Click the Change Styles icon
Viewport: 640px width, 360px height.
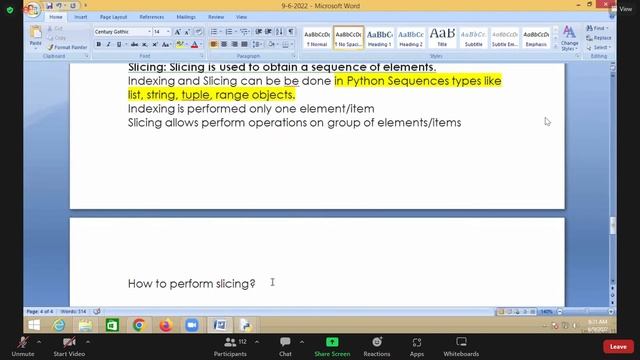569,38
